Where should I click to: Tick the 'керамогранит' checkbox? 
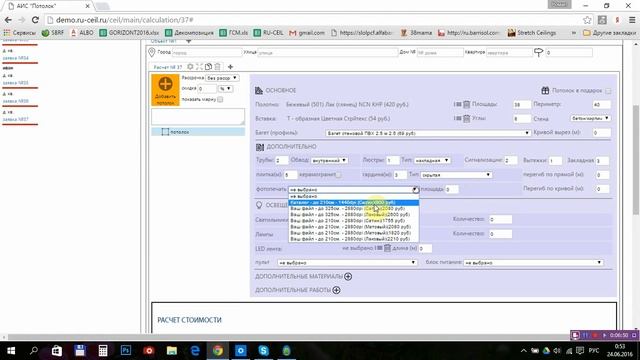pos(338,175)
